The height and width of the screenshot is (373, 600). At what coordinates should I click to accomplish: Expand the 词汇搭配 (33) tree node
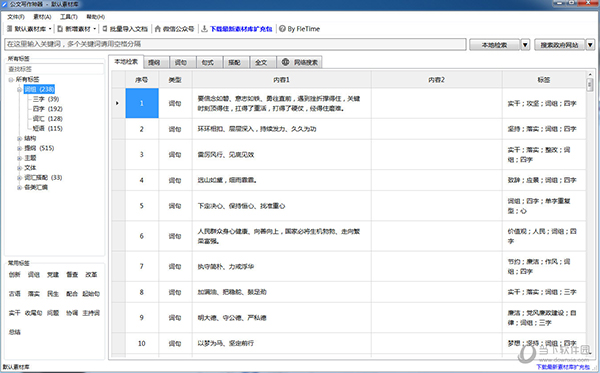19,178
